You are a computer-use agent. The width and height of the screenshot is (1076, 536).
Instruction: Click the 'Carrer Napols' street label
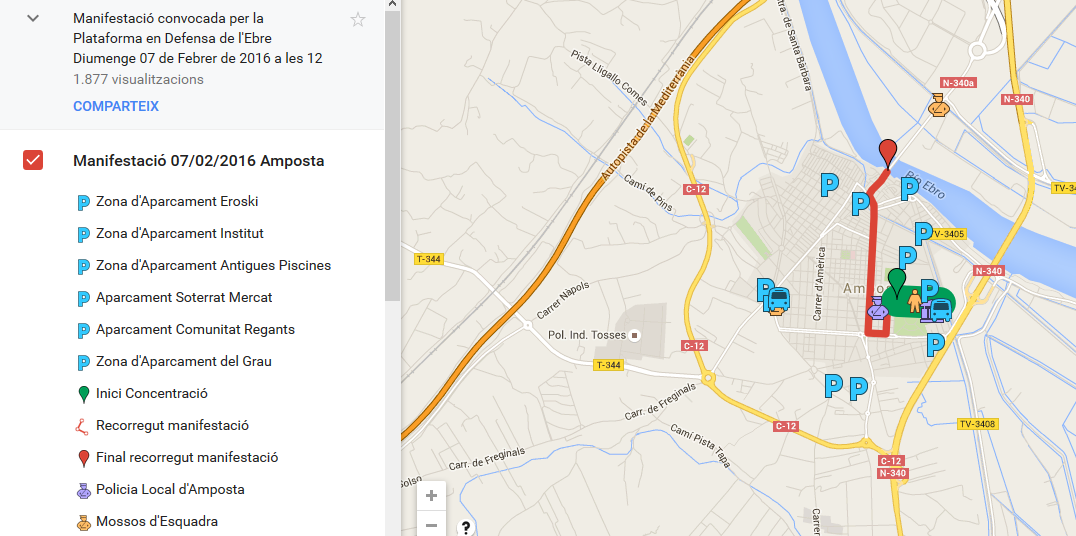point(563,300)
